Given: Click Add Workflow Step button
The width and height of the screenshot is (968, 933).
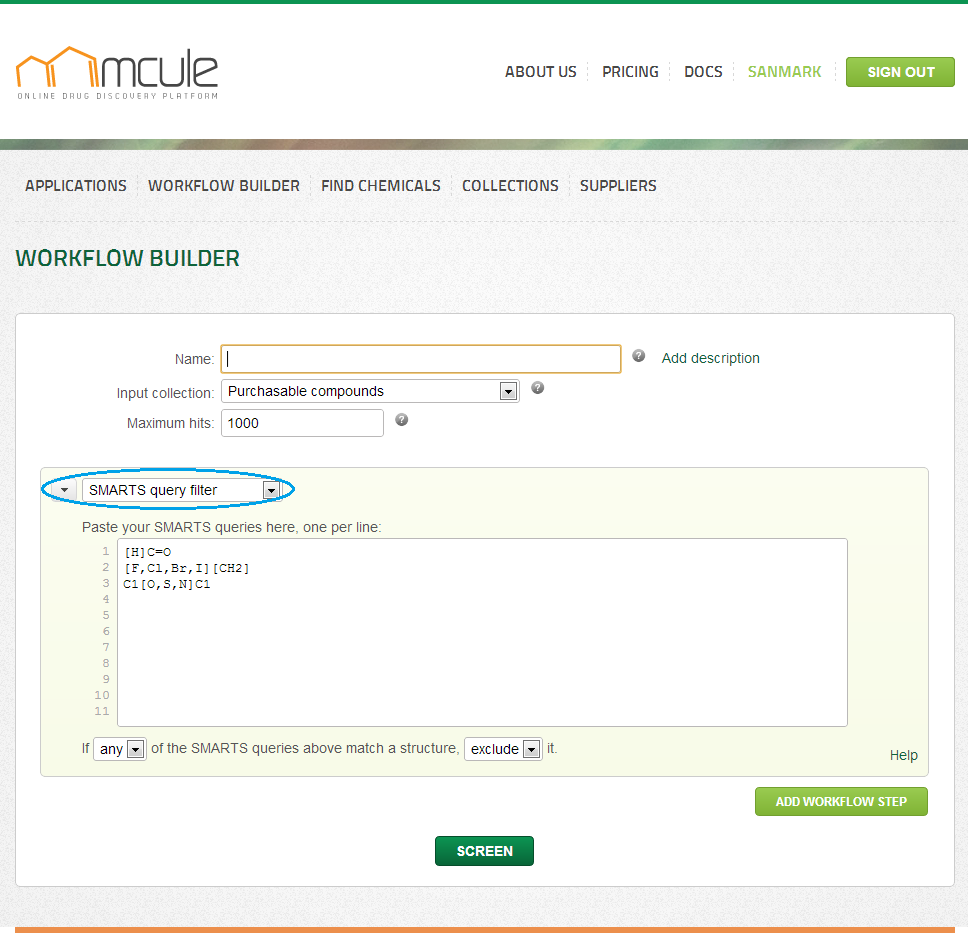Looking at the screenshot, I should [x=841, y=802].
